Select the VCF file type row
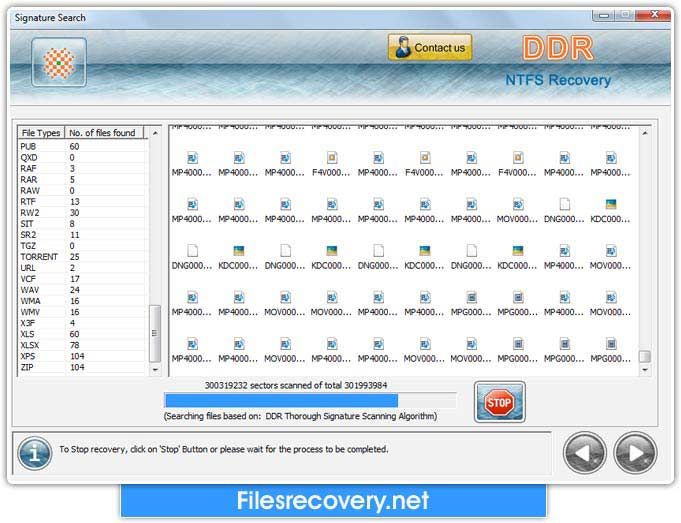Screen dimensions: 681x523 pos(82,279)
